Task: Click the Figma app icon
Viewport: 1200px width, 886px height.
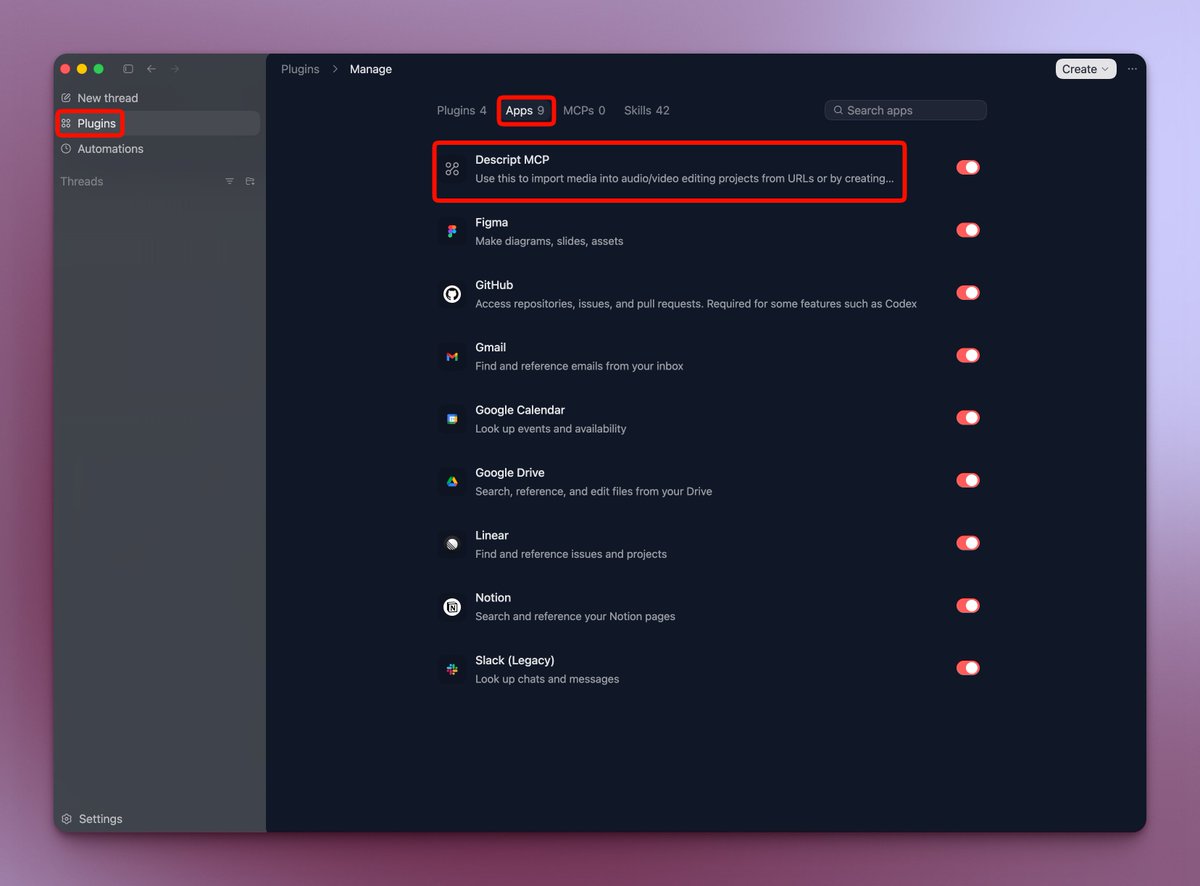Action: (x=452, y=231)
